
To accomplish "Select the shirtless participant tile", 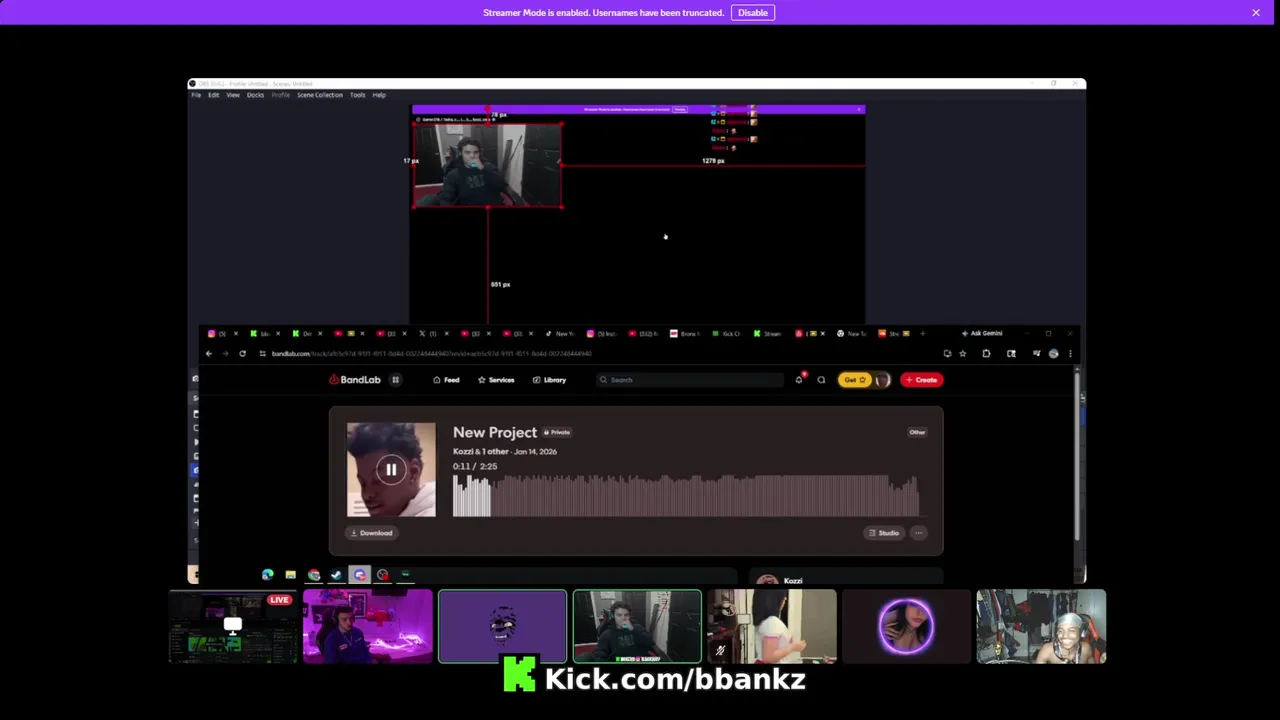I will pos(1041,627).
